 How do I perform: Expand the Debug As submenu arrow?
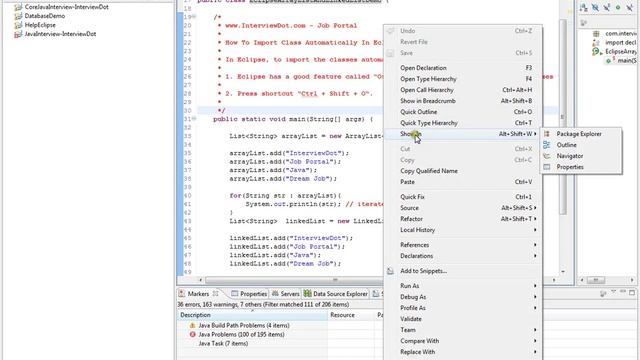click(x=535, y=297)
